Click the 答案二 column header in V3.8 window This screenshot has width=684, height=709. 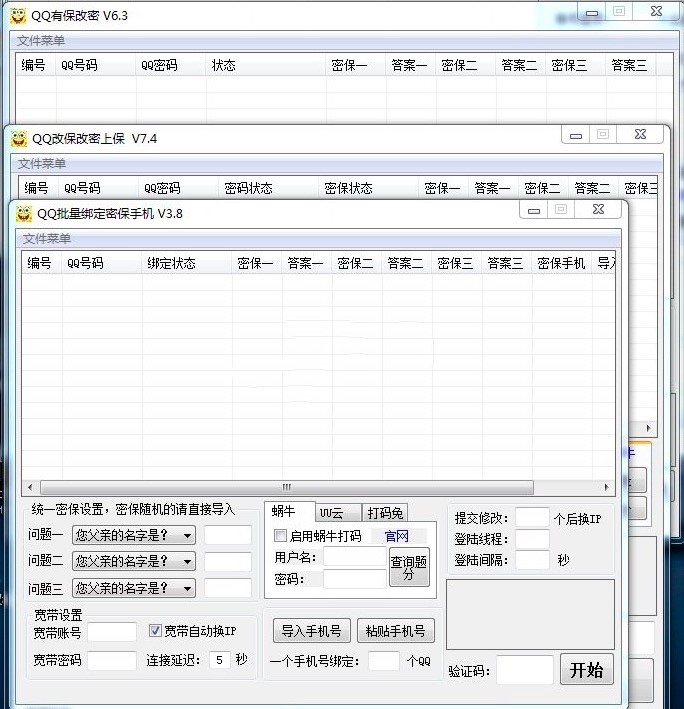tap(407, 263)
